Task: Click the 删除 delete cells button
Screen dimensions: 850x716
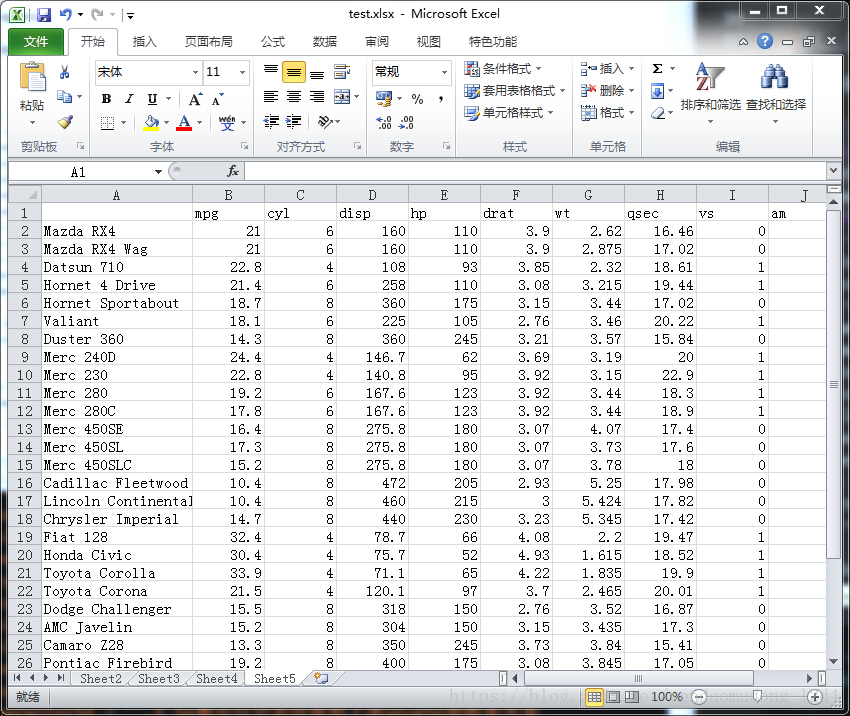Action: pos(607,91)
